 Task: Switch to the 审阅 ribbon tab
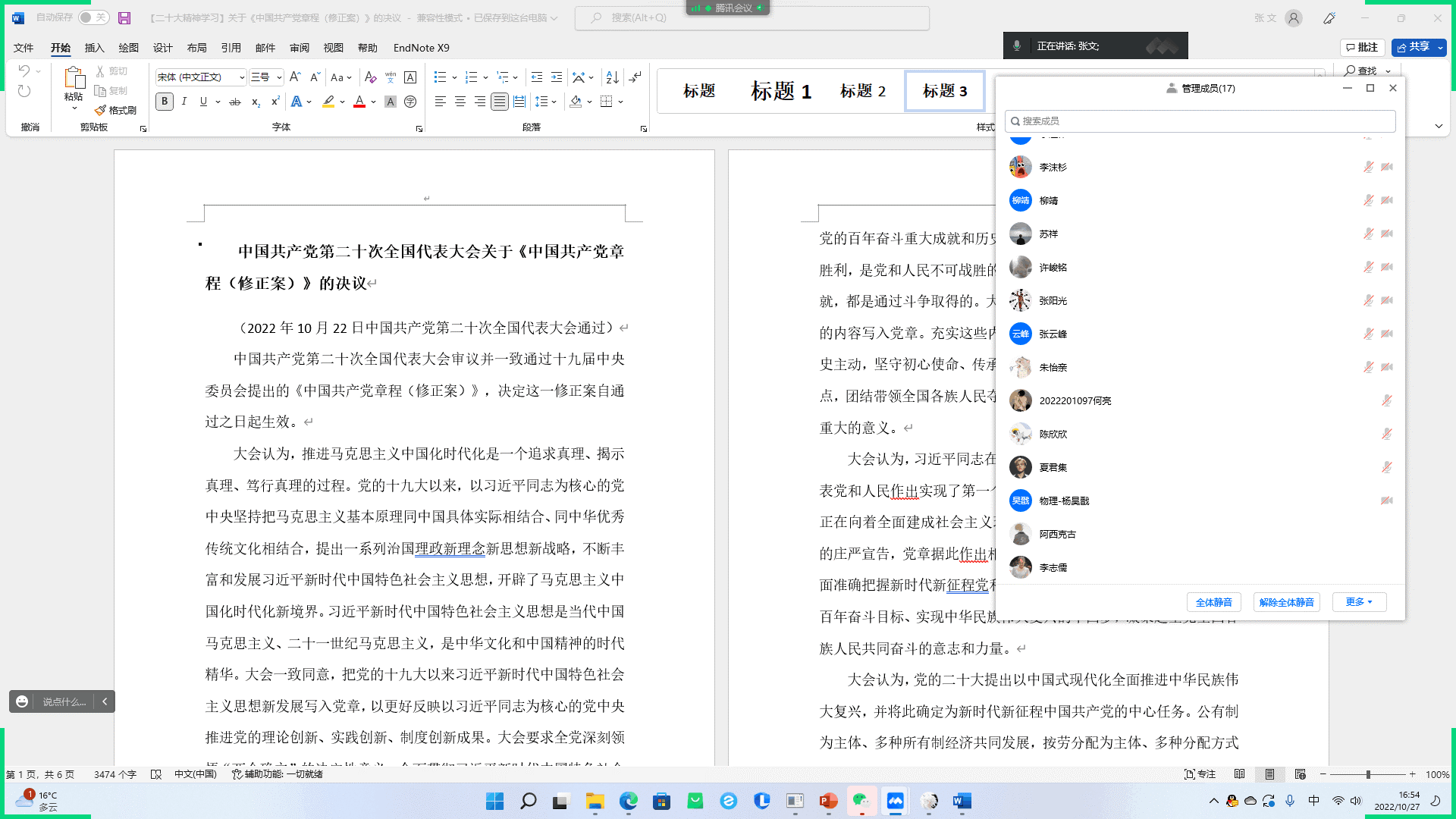300,48
